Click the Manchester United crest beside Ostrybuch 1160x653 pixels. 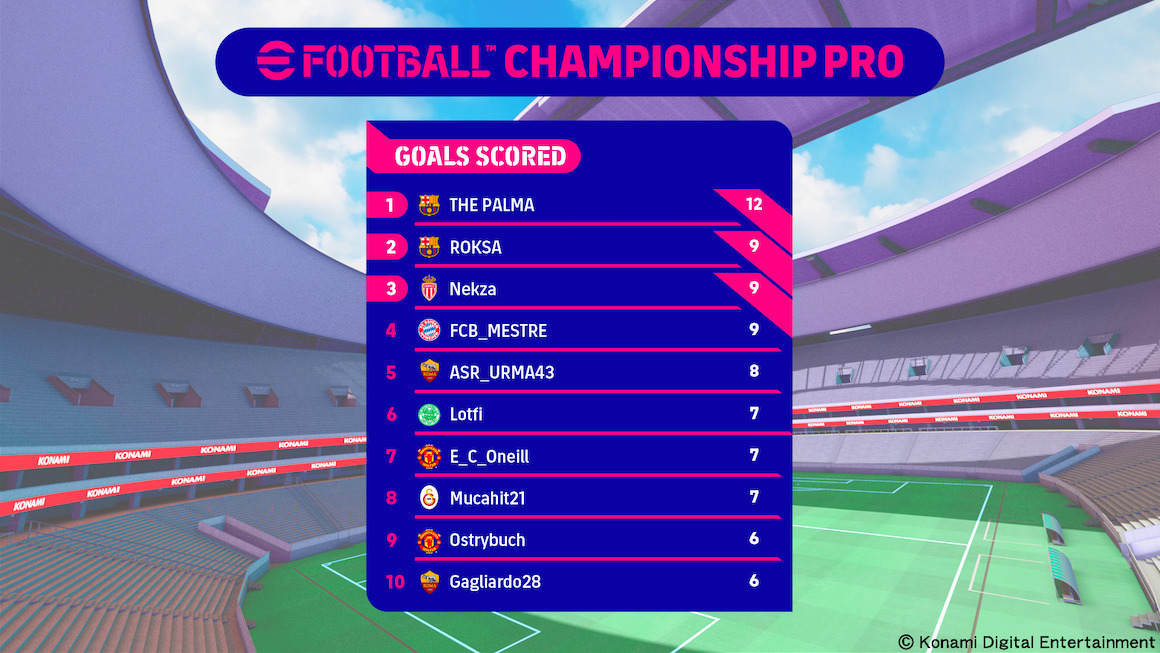pyautogui.click(x=428, y=540)
